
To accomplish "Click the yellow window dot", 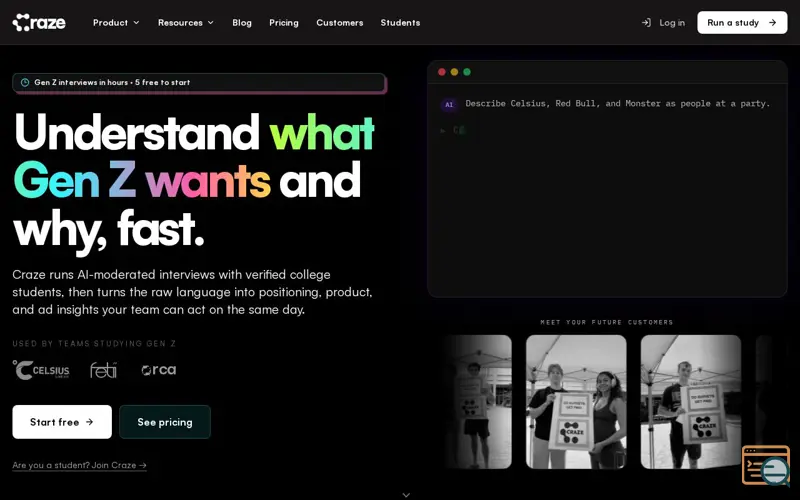I will coord(454,72).
